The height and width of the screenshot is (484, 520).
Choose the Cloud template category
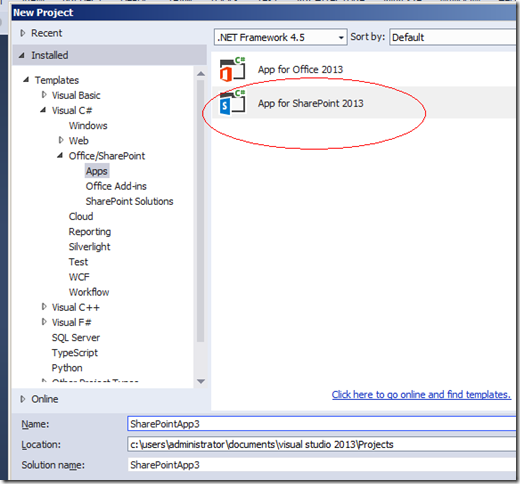81,216
